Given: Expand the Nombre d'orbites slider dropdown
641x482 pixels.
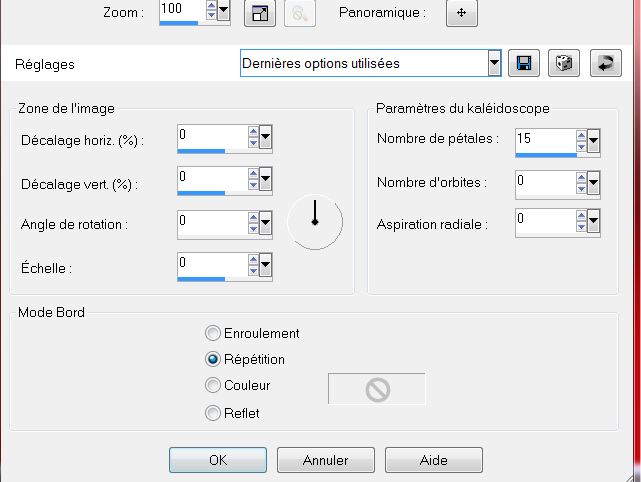Looking at the screenshot, I should click(593, 183).
